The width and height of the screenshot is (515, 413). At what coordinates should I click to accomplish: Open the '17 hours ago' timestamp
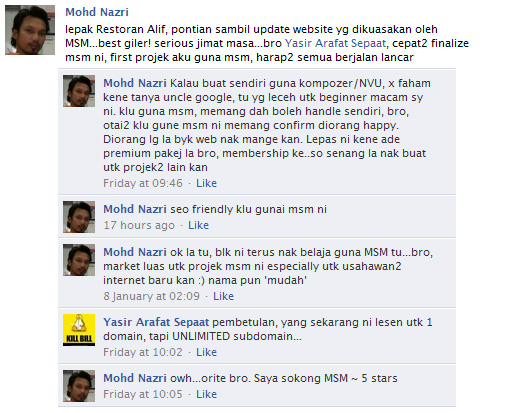pyautogui.click(x=139, y=225)
